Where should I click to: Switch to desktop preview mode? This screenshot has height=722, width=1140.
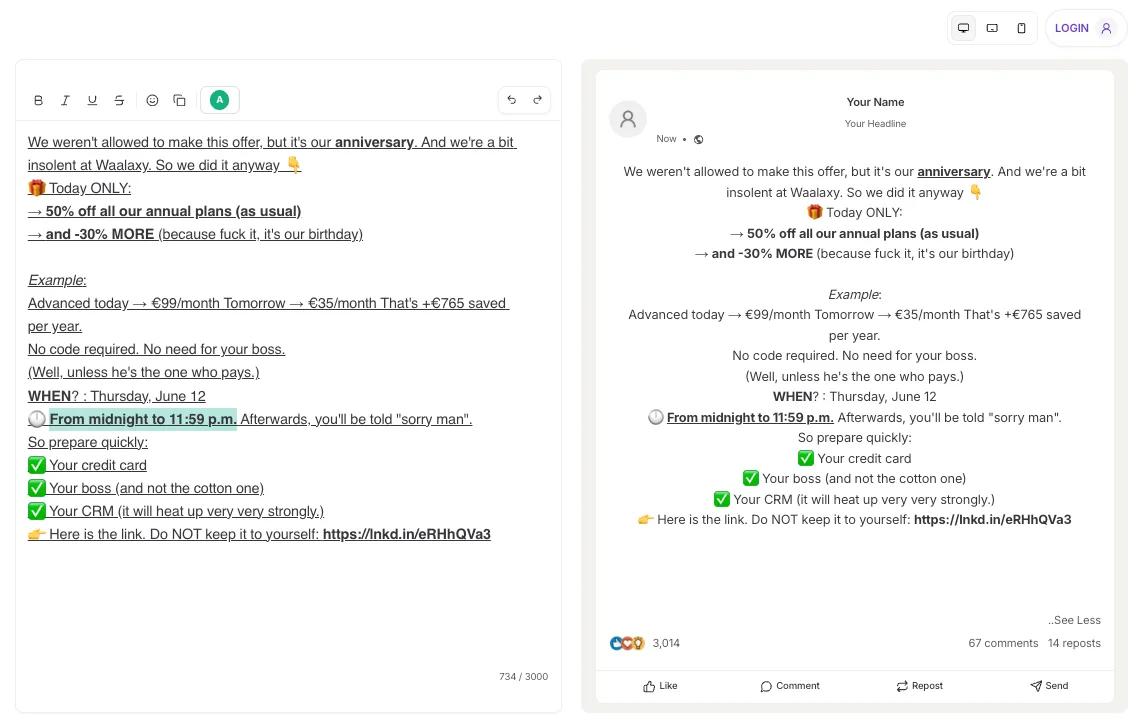pos(963,28)
